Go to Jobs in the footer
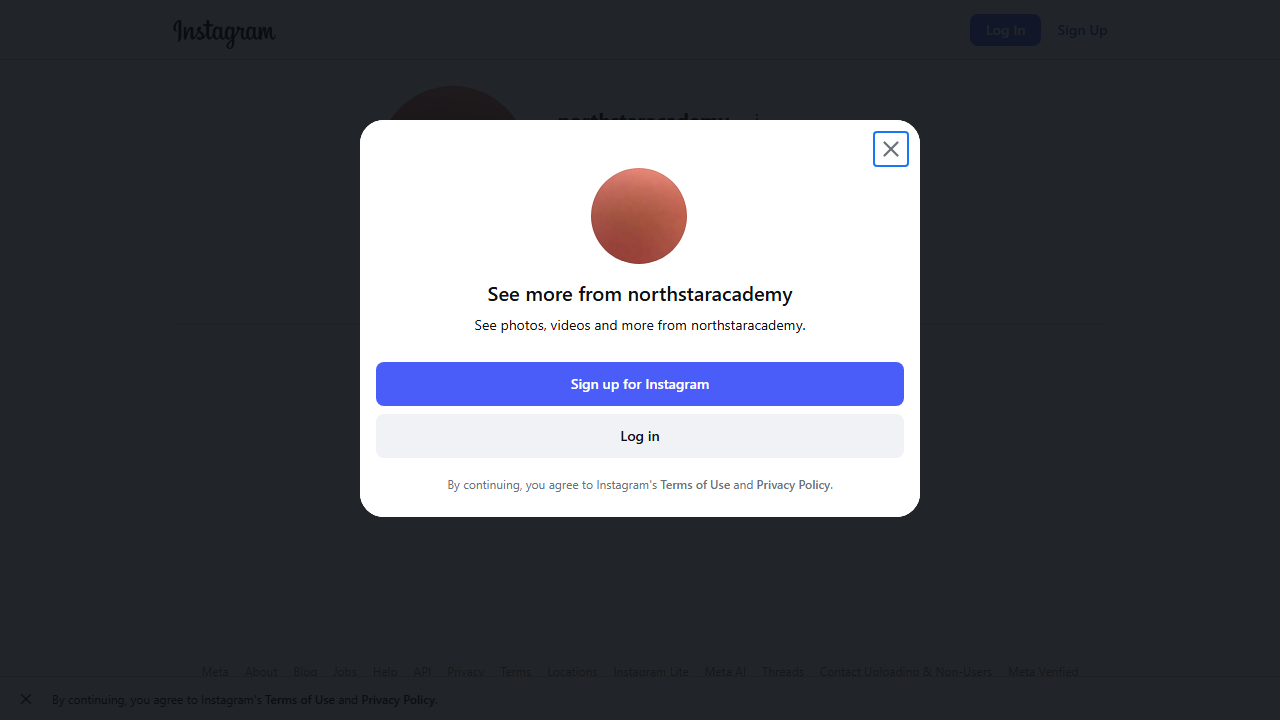The width and height of the screenshot is (1280, 720). coord(345,672)
